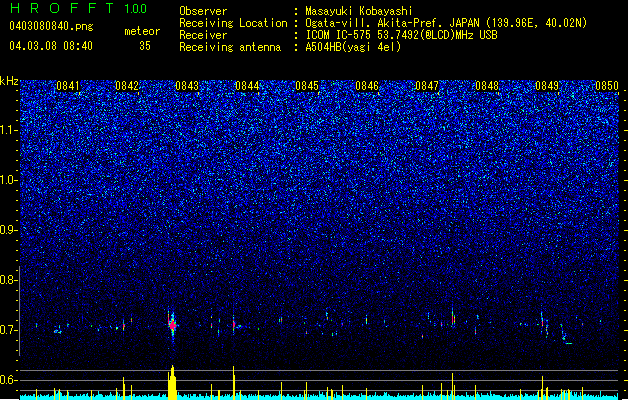
Task: Click the kHz axis unit label
Action: [9, 81]
